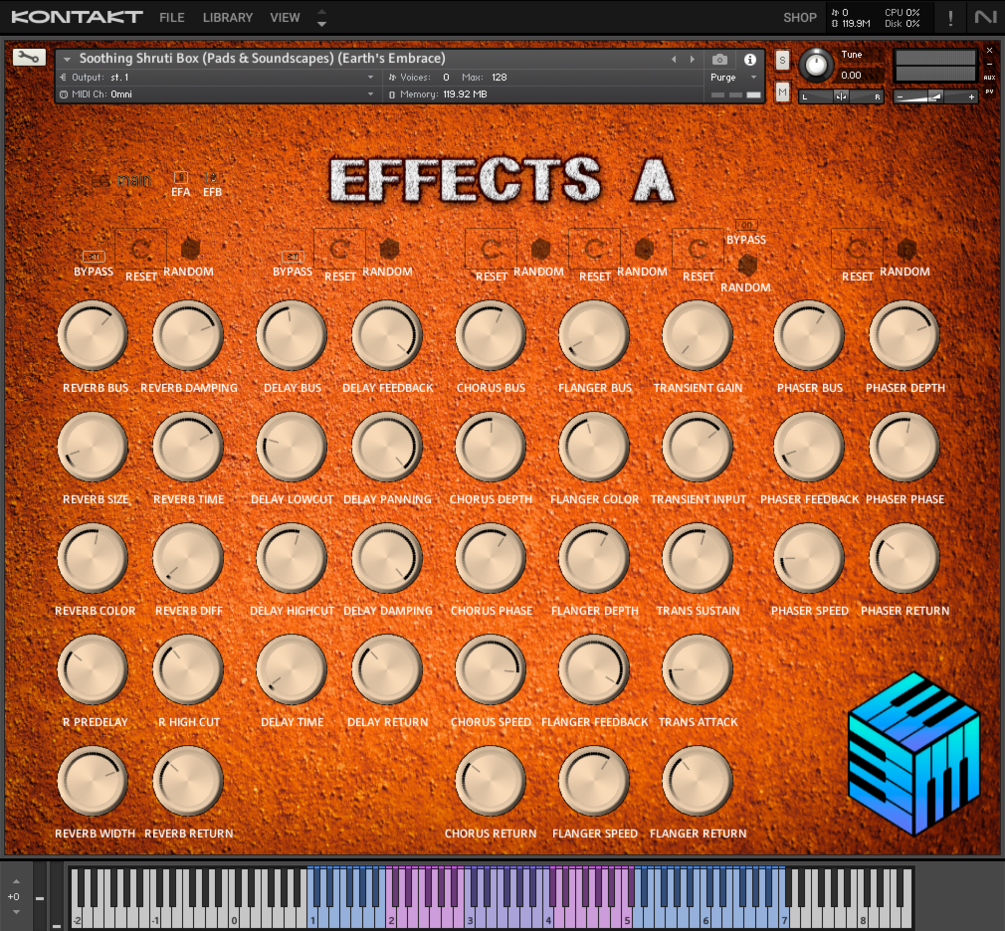Click the Tune knob
This screenshot has height=931, width=1005.
click(x=816, y=64)
